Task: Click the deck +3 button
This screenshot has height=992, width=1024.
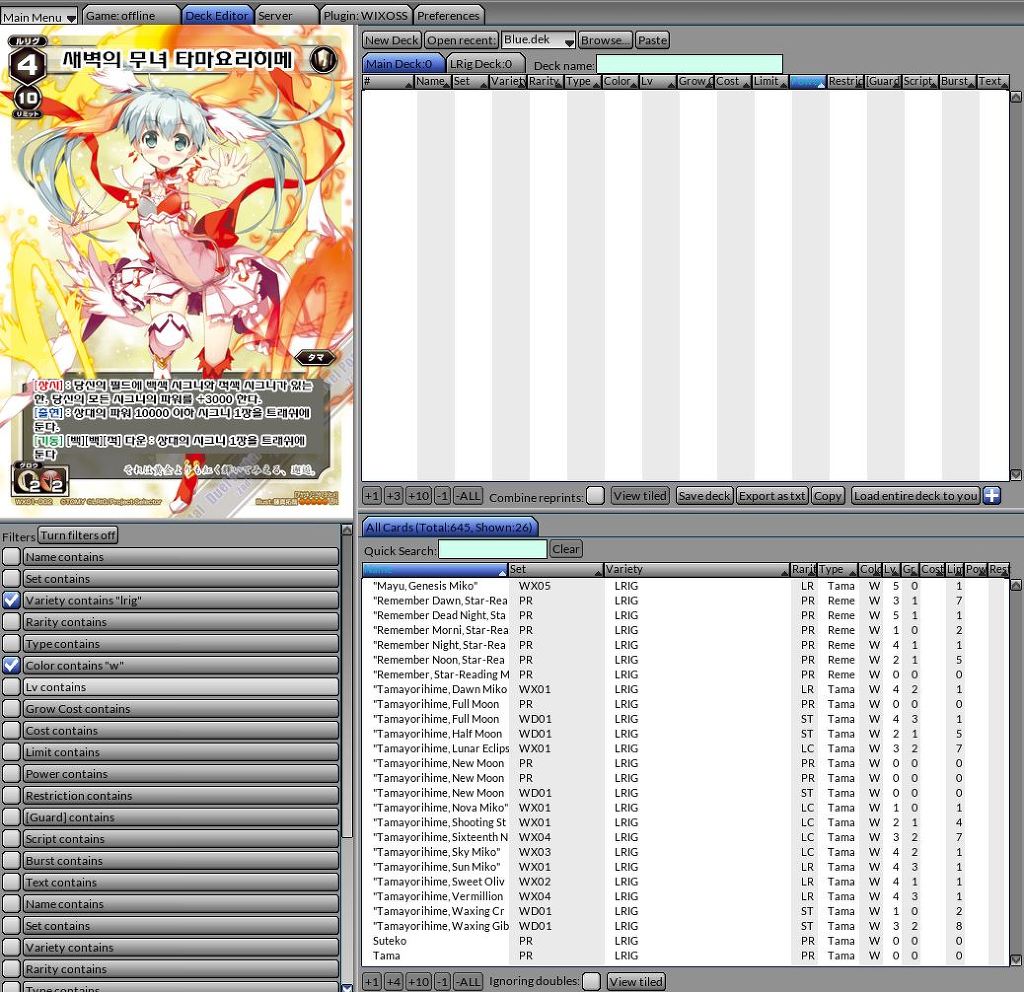Action: [x=393, y=496]
